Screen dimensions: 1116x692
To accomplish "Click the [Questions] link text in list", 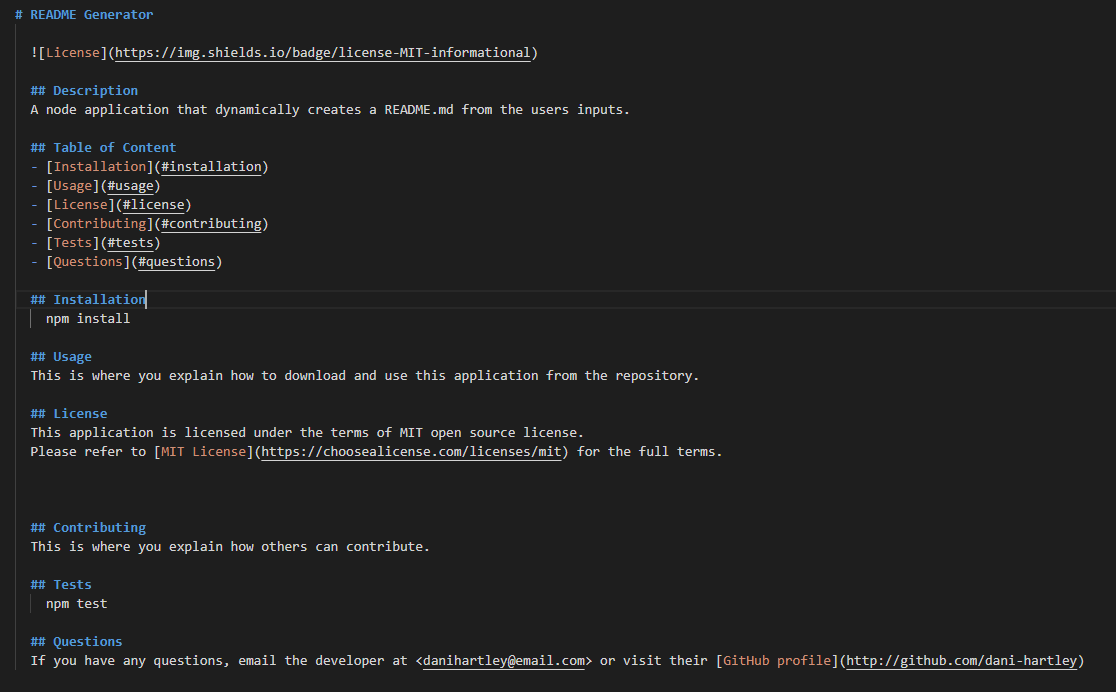I will 88,262.
